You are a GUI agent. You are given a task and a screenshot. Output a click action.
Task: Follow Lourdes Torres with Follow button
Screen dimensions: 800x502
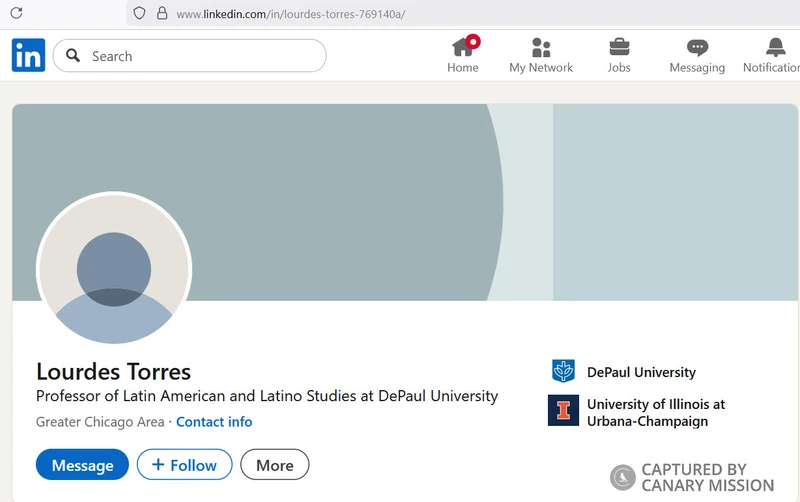(x=184, y=465)
